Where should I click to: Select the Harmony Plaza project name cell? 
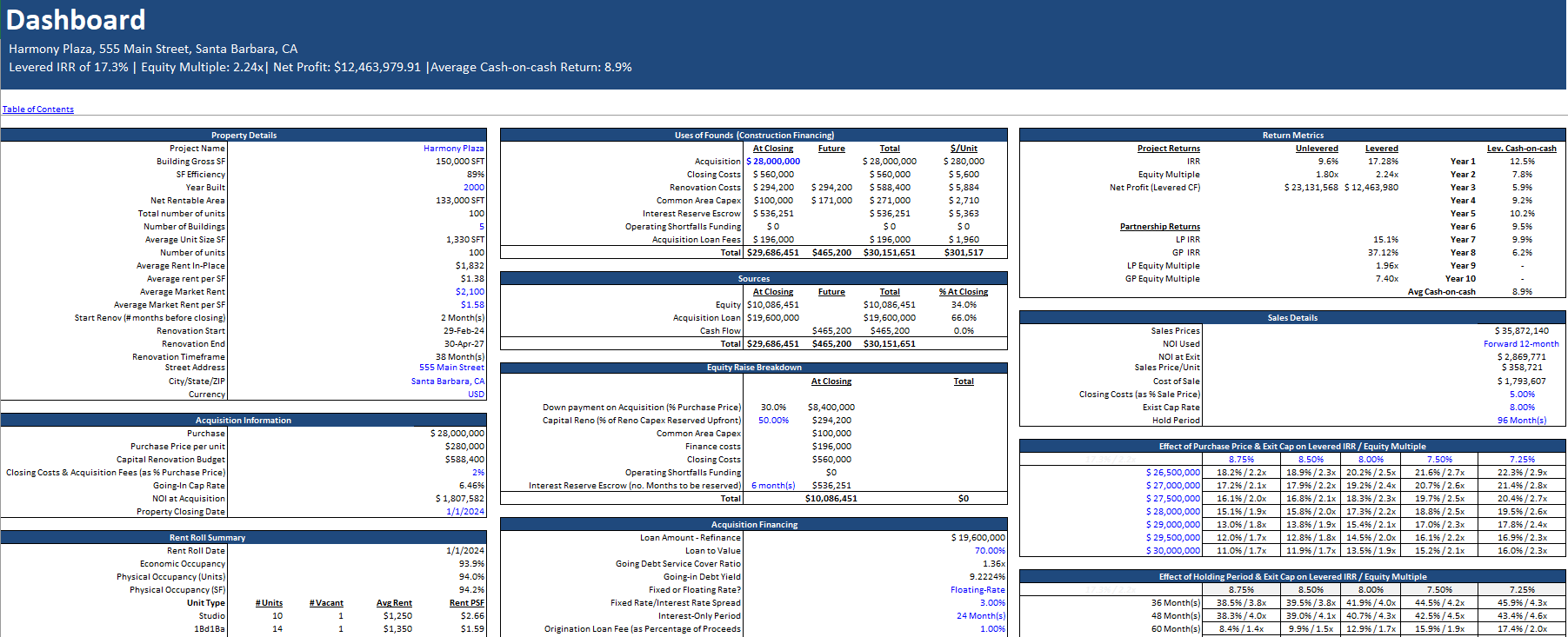(453, 149)
